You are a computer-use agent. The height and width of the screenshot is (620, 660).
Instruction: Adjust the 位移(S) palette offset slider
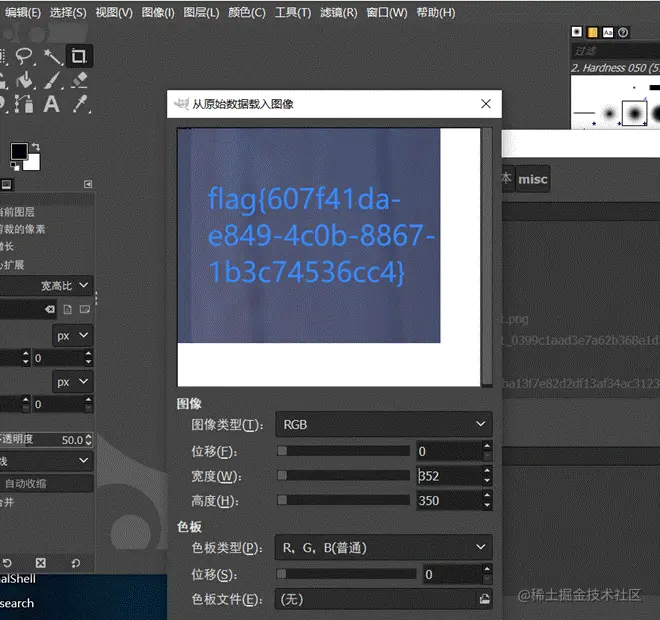[346, 574]
